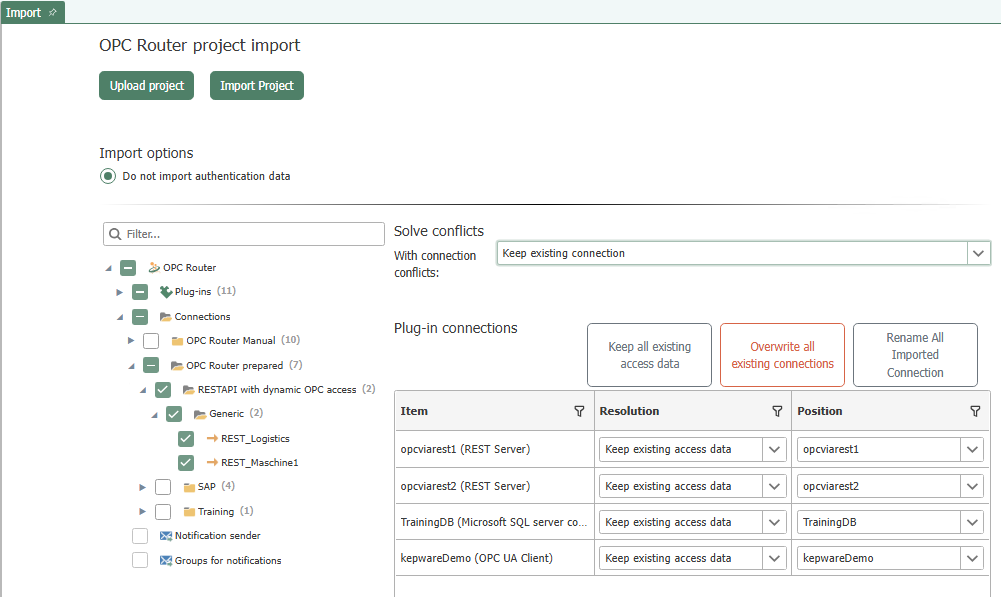The image size is (1001, 597).
Task: Expand the SAP tree node
Action: pos(142,487)
